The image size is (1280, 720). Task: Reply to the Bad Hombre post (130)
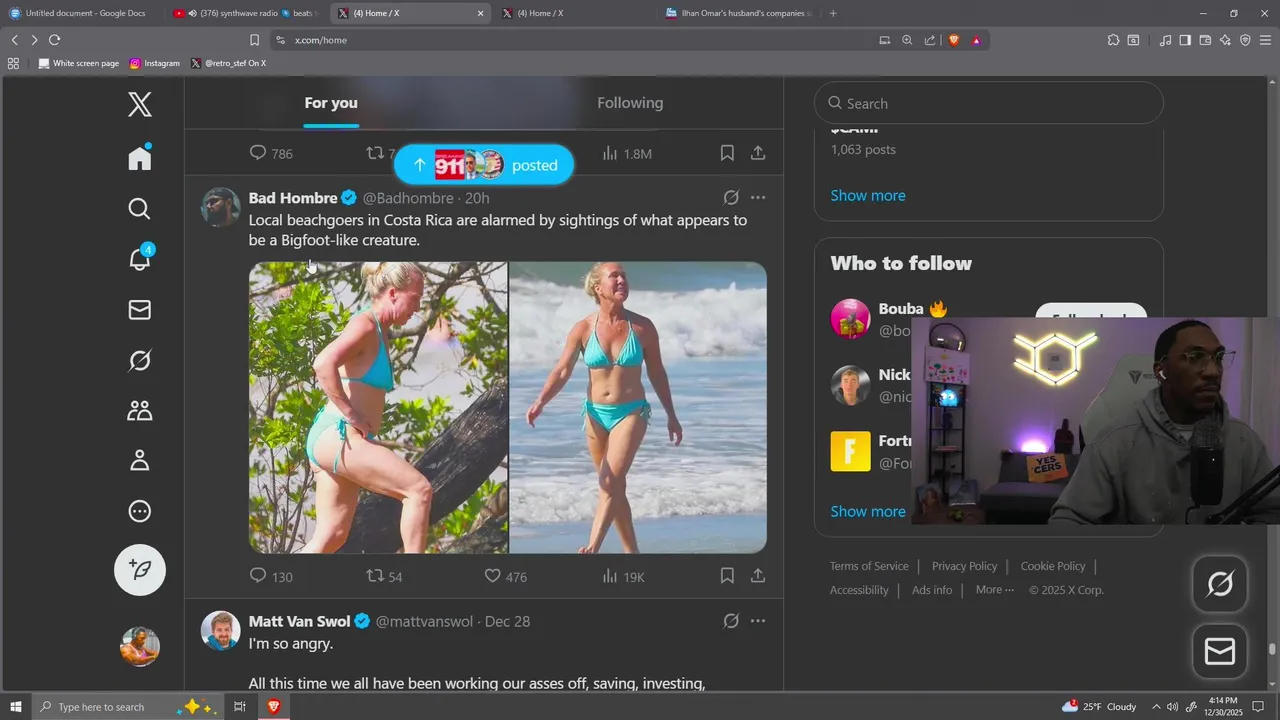click(270, 576)
